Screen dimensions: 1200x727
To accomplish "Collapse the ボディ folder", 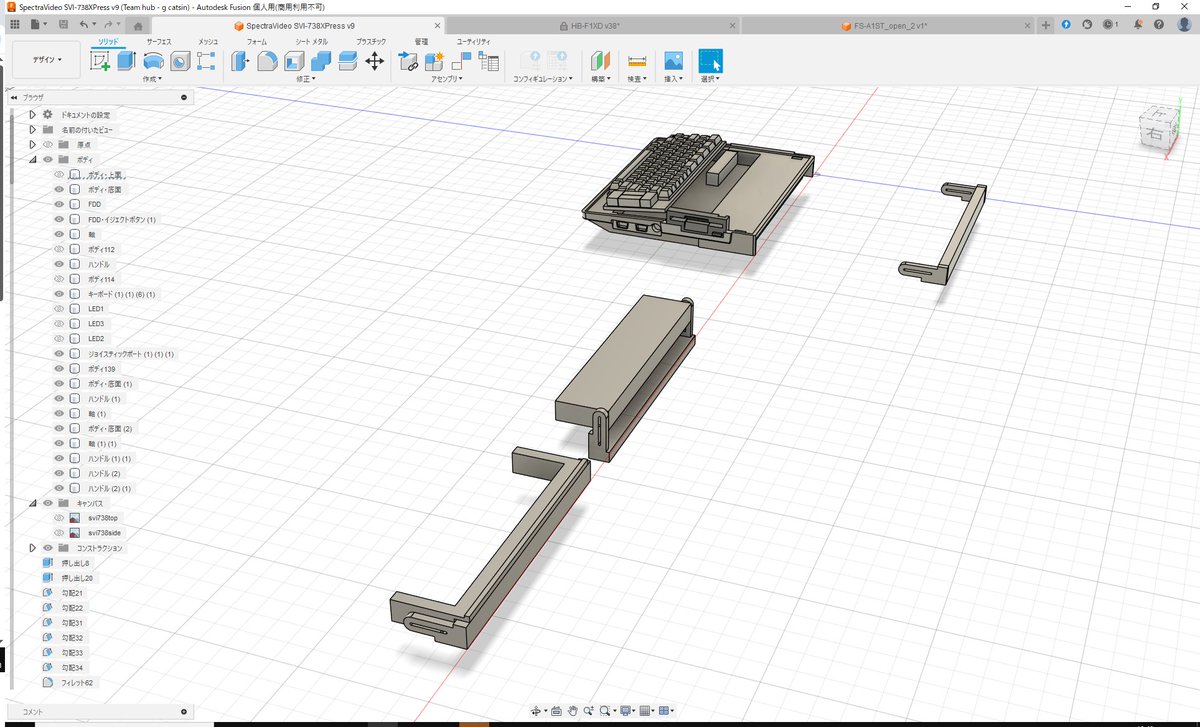I will pyautogui.click(x=32, y=160).
